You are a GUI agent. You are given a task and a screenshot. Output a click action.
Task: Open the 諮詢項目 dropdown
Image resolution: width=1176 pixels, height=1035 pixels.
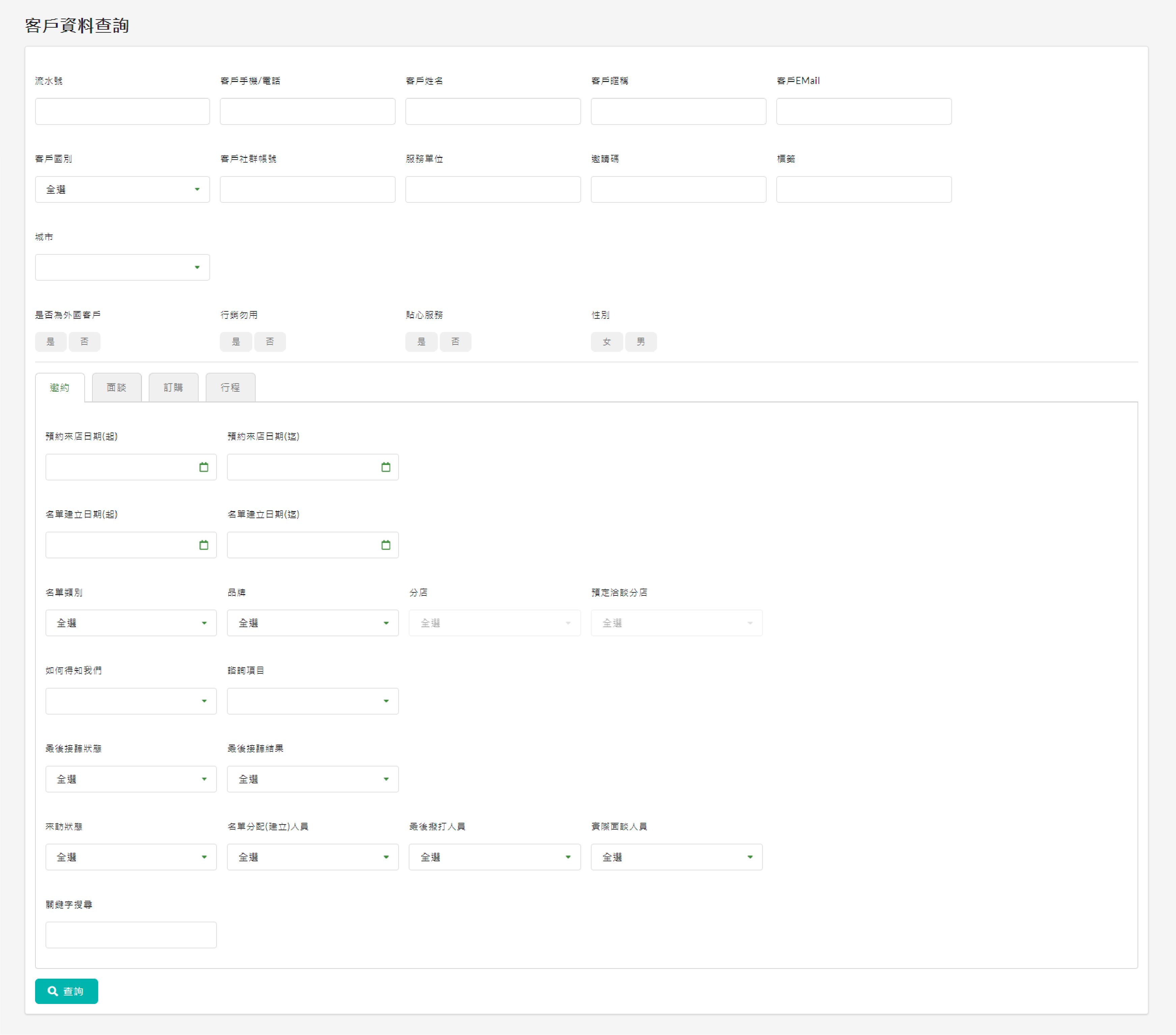pyautogui.click(x=313, y=701)
